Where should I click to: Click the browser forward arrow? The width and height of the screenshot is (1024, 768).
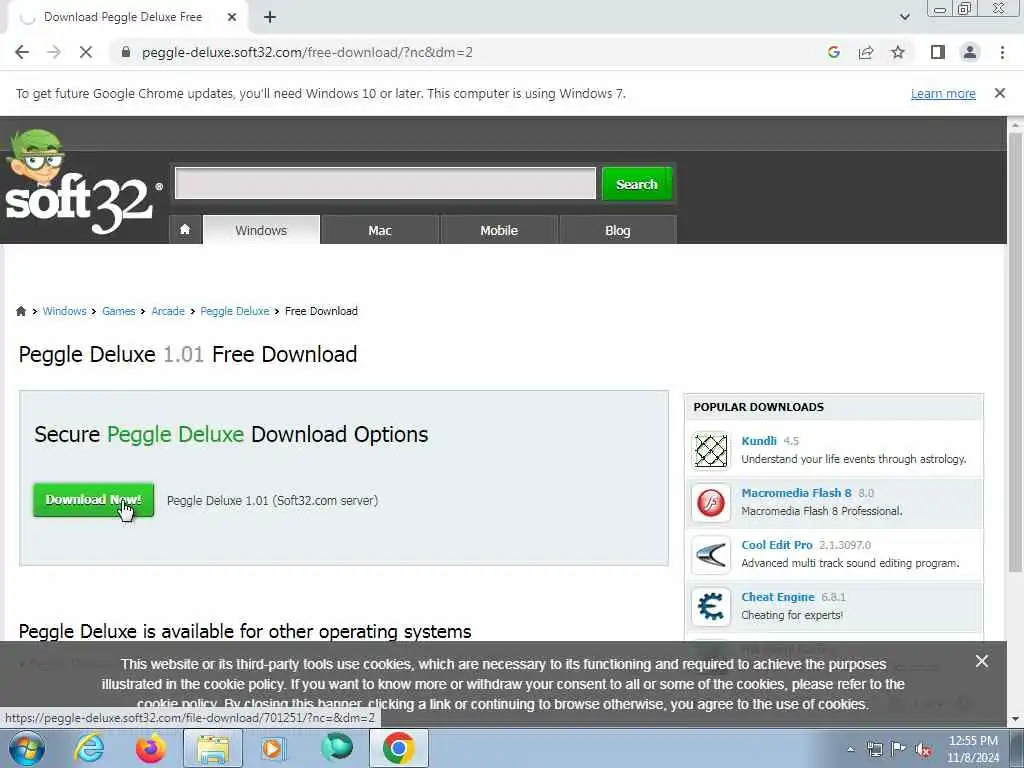54,52
